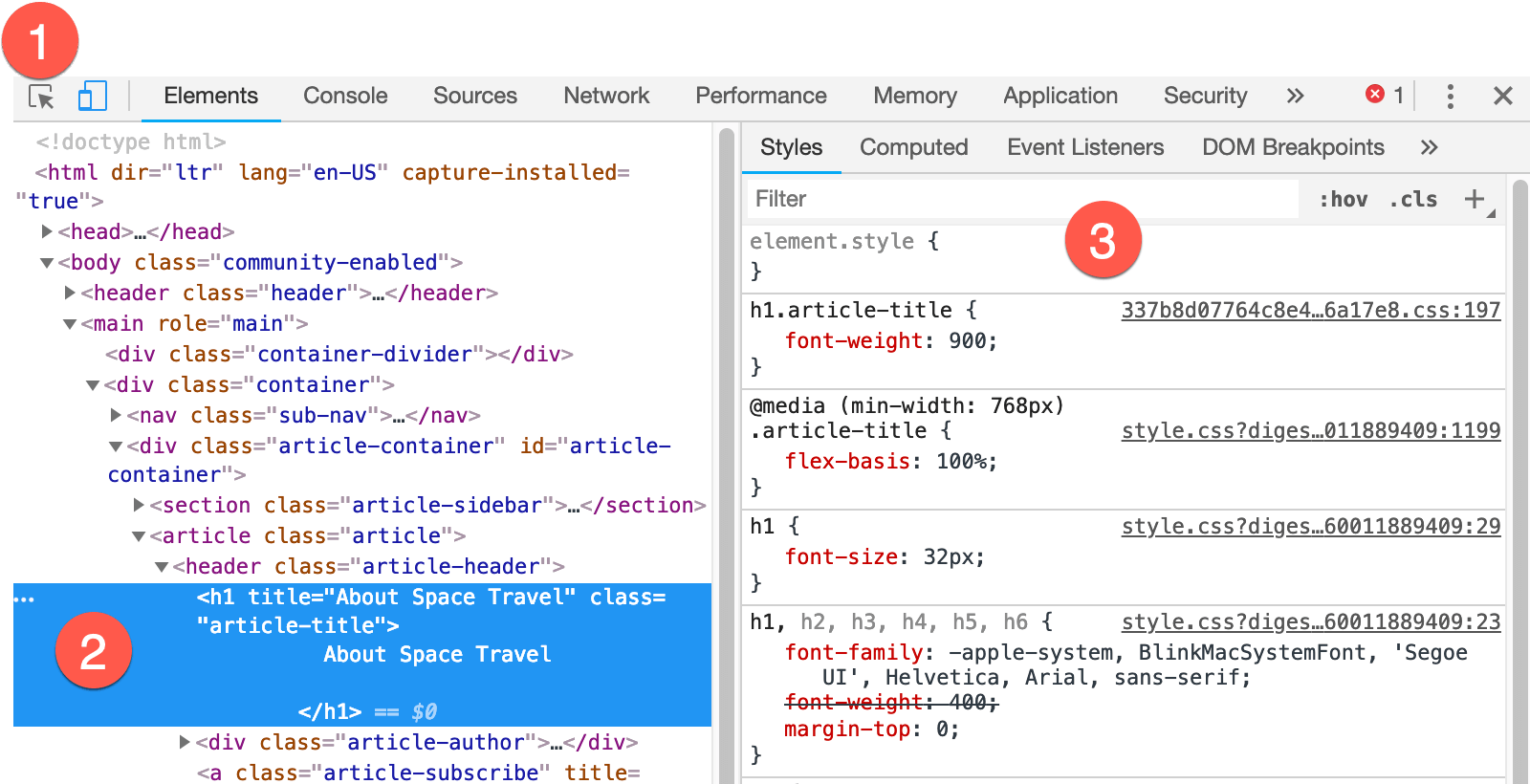Expand the section article-sidebar node

(139, 505)
